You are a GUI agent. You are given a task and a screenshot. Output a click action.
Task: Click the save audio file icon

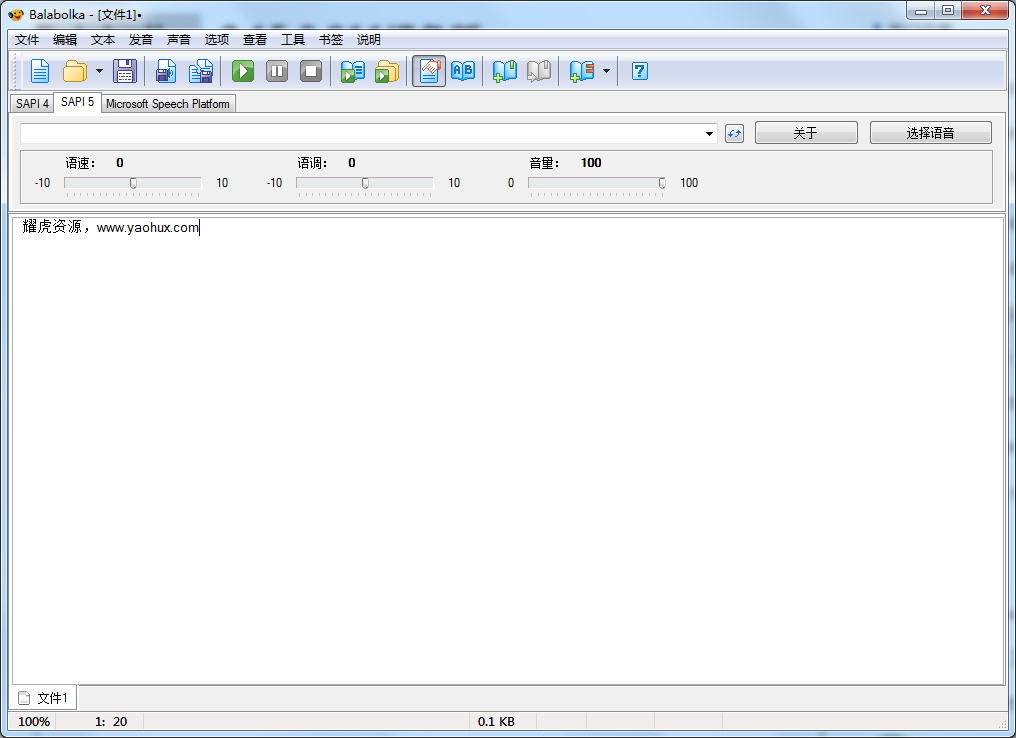coord(166,71)
